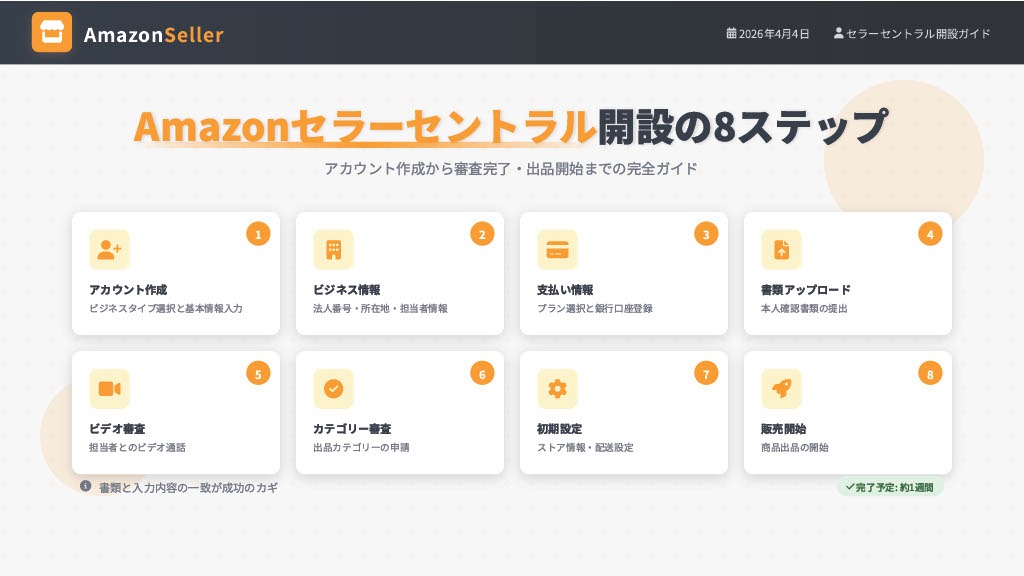Viewport: 1024px width, 576px height.
Task: Click the Amazonセラーセントラル開設の8ステップ main heading
Action: click(x=510, y=127)
